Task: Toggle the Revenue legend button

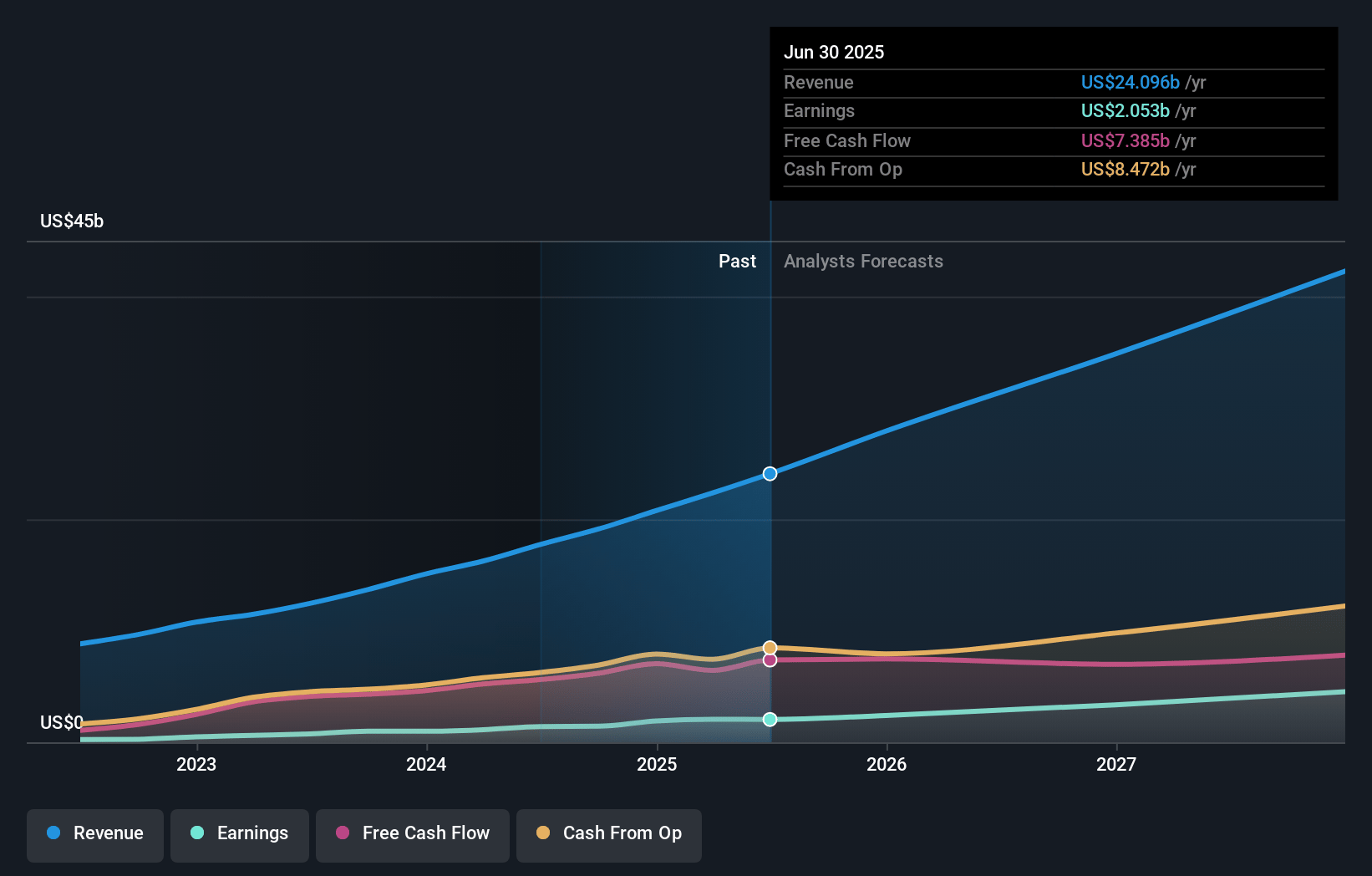Action: 95,835
